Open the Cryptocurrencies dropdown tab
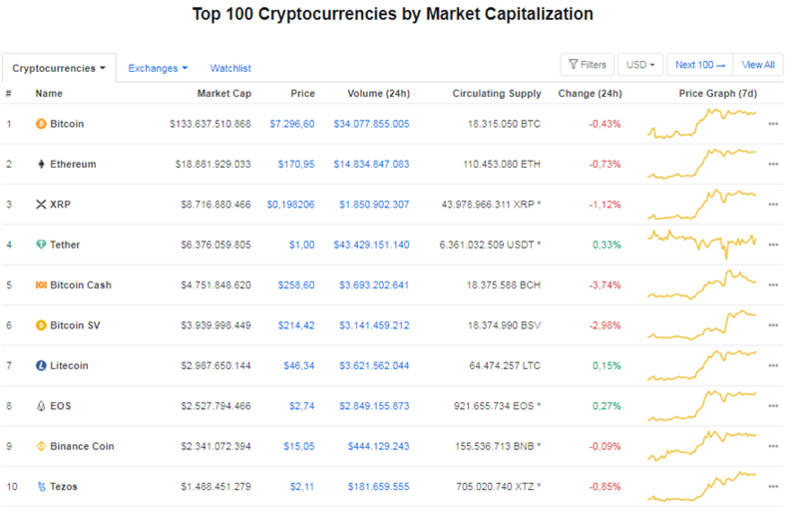798x507 pixels. click(x=59, y=68)
